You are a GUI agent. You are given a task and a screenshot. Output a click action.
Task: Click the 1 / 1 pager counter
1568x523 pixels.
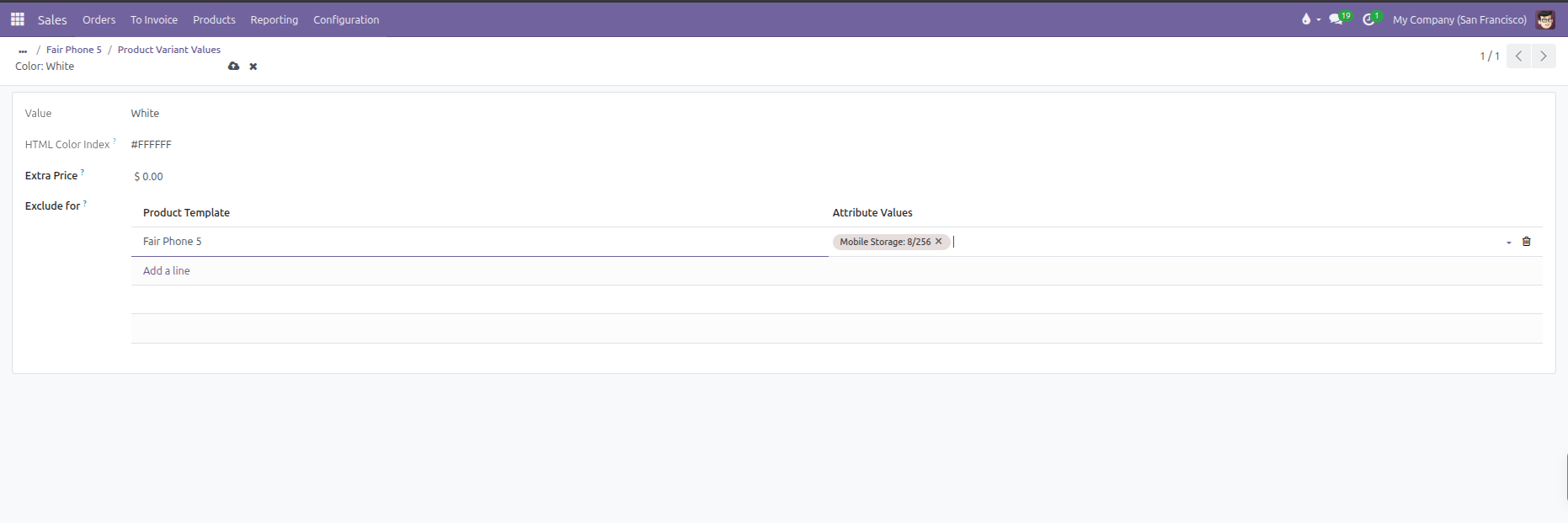click(1490, 56)
